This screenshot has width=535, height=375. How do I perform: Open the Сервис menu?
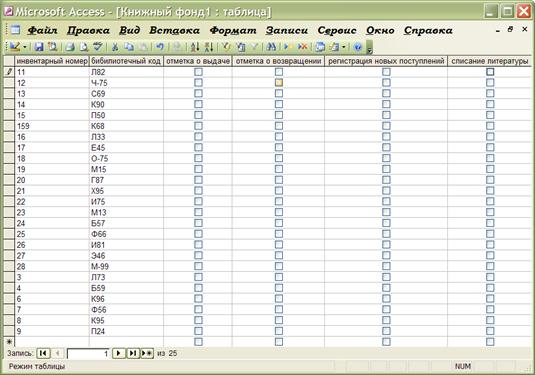[337, 30]
